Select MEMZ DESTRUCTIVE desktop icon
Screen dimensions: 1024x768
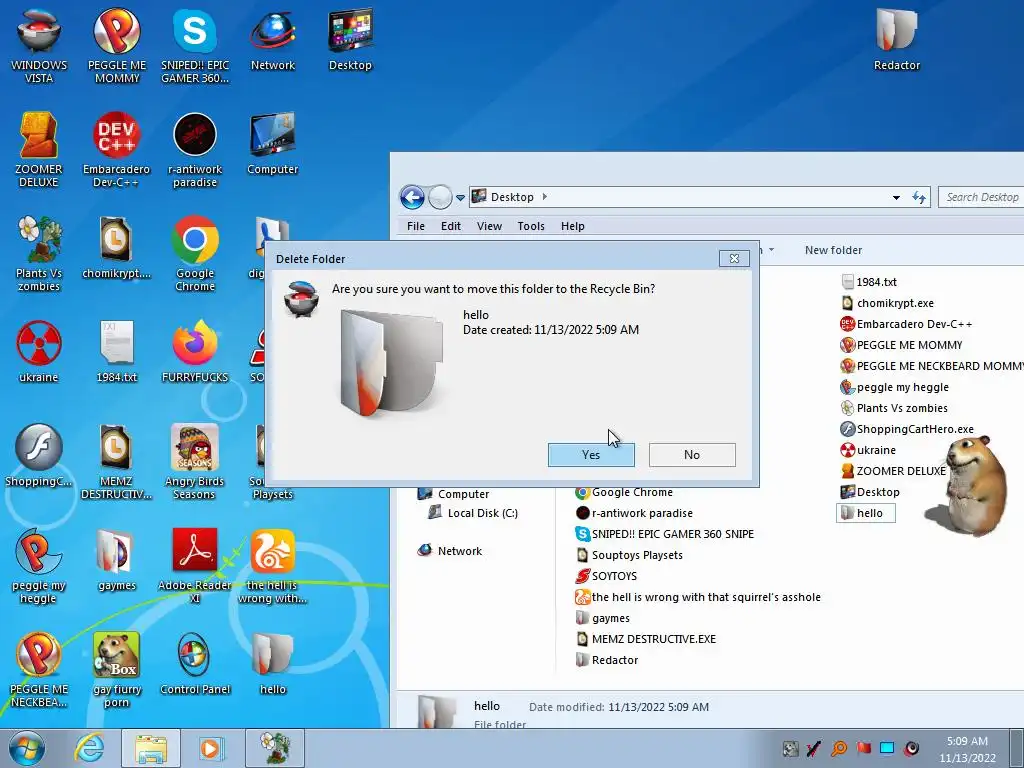(x=116, y=462)
